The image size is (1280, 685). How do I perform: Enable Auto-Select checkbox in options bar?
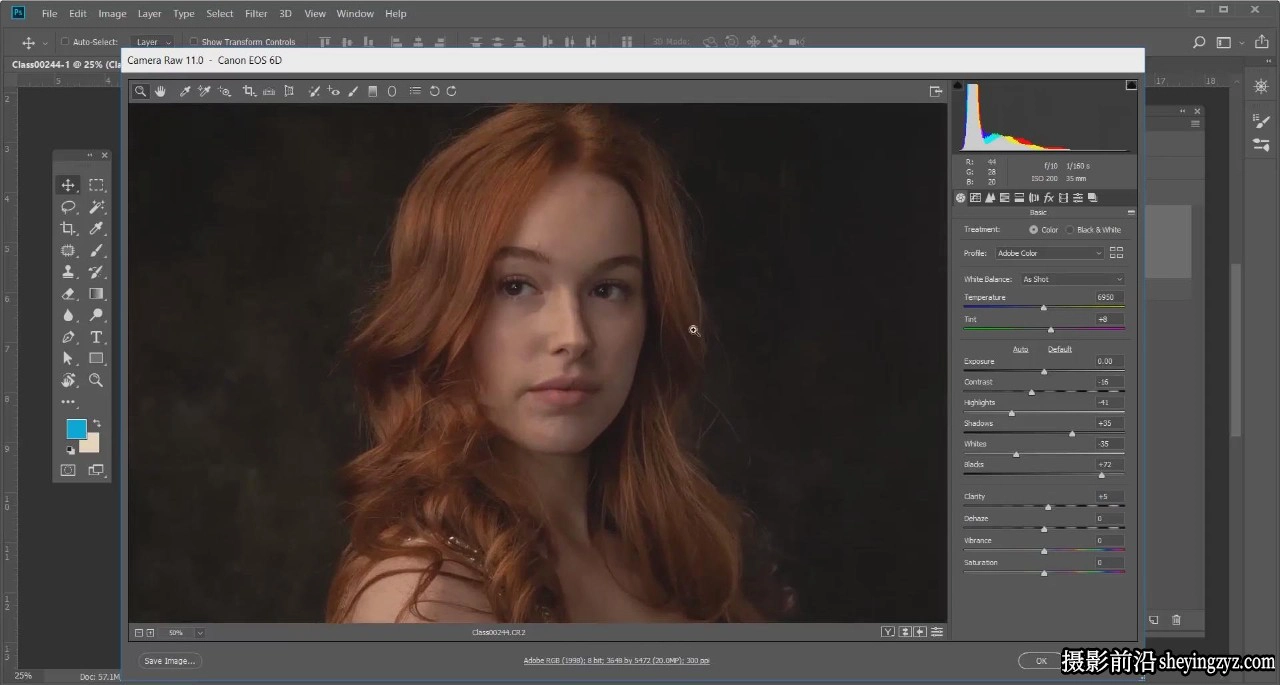[x=65, y=42]
